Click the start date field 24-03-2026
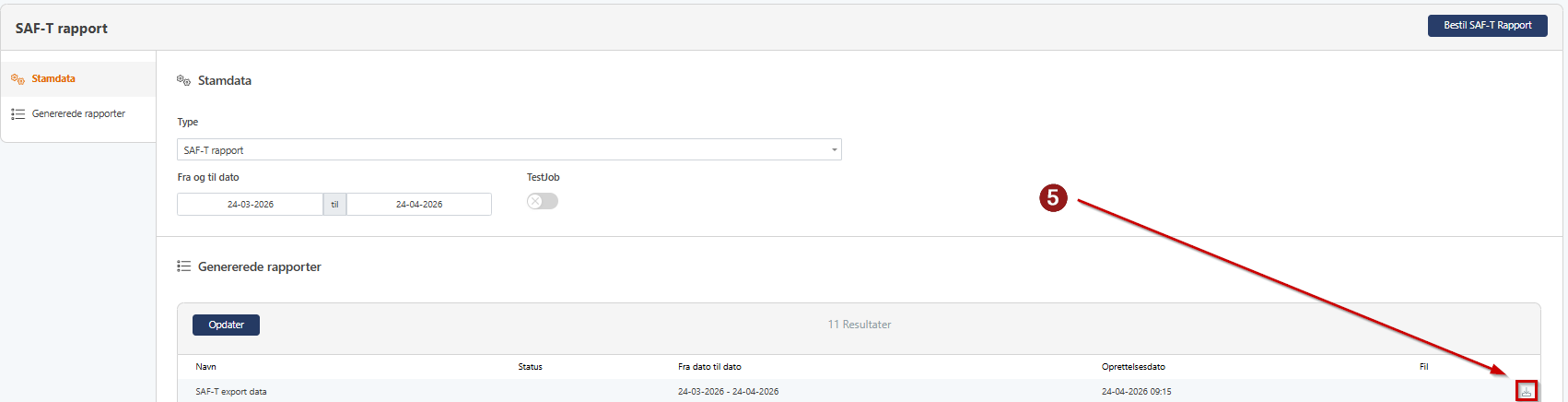The image size is (1568, 402). [x=250, y=204]
